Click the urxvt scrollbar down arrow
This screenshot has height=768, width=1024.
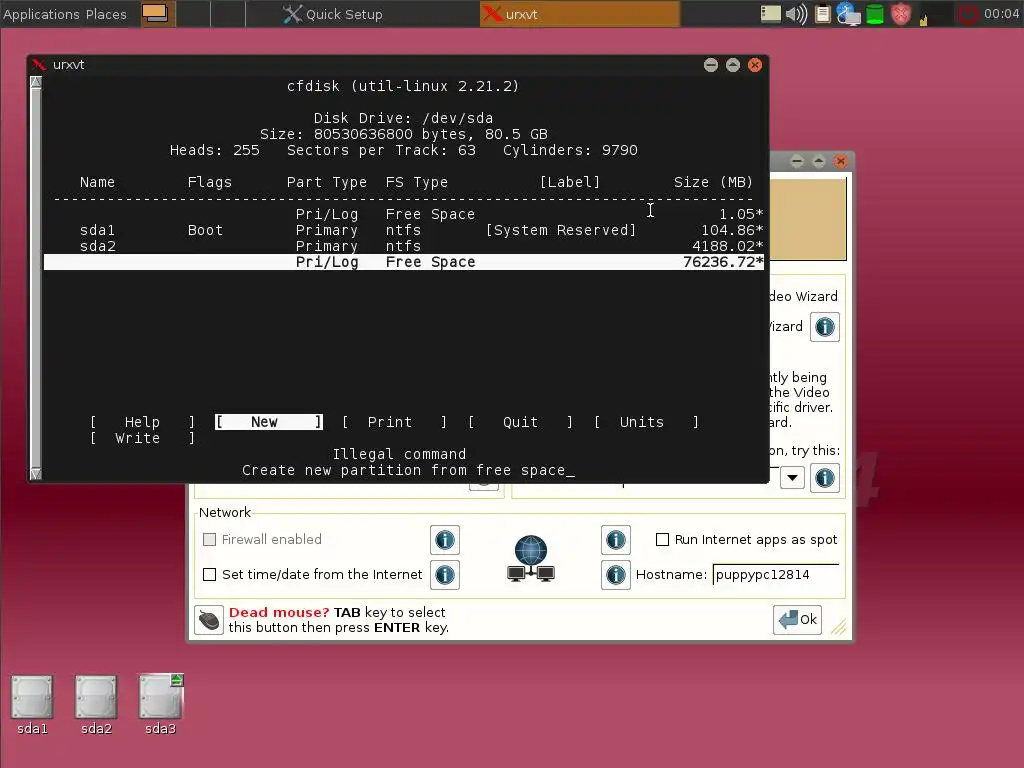(36, 473)
